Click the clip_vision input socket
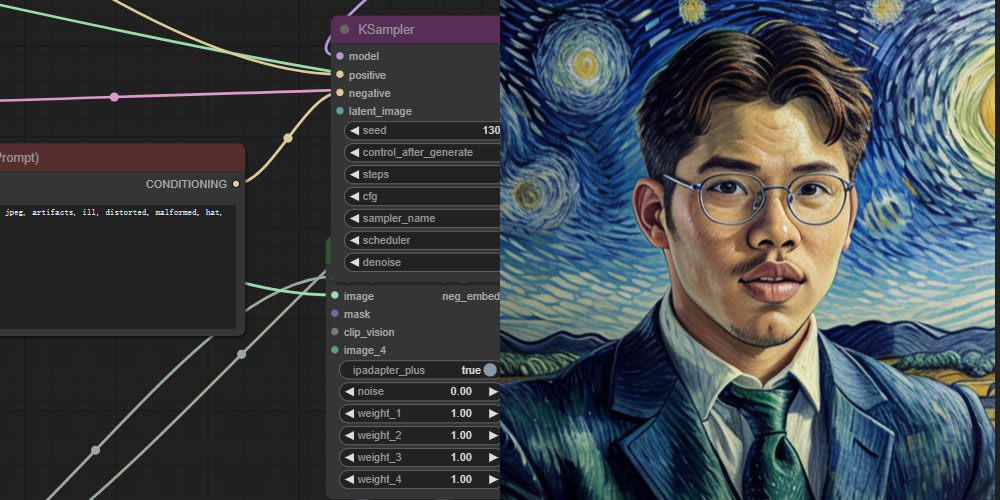The width and height of the screenshot is (1000, 500). point(335,332)
